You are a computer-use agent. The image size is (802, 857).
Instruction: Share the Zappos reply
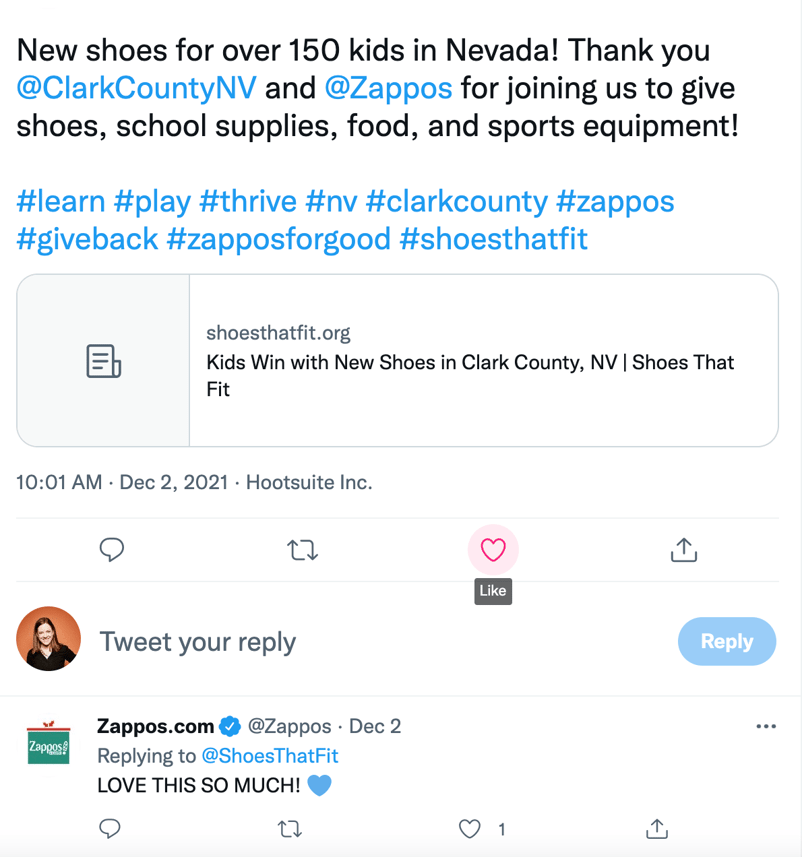(656, 828)
